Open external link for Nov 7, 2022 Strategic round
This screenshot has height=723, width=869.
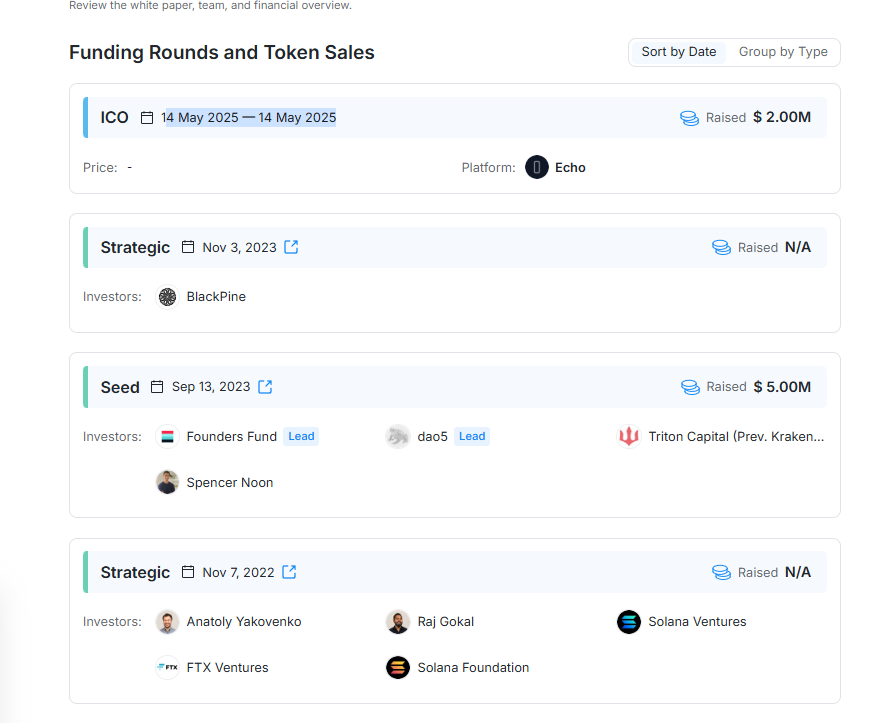click(x=289, y=572)
